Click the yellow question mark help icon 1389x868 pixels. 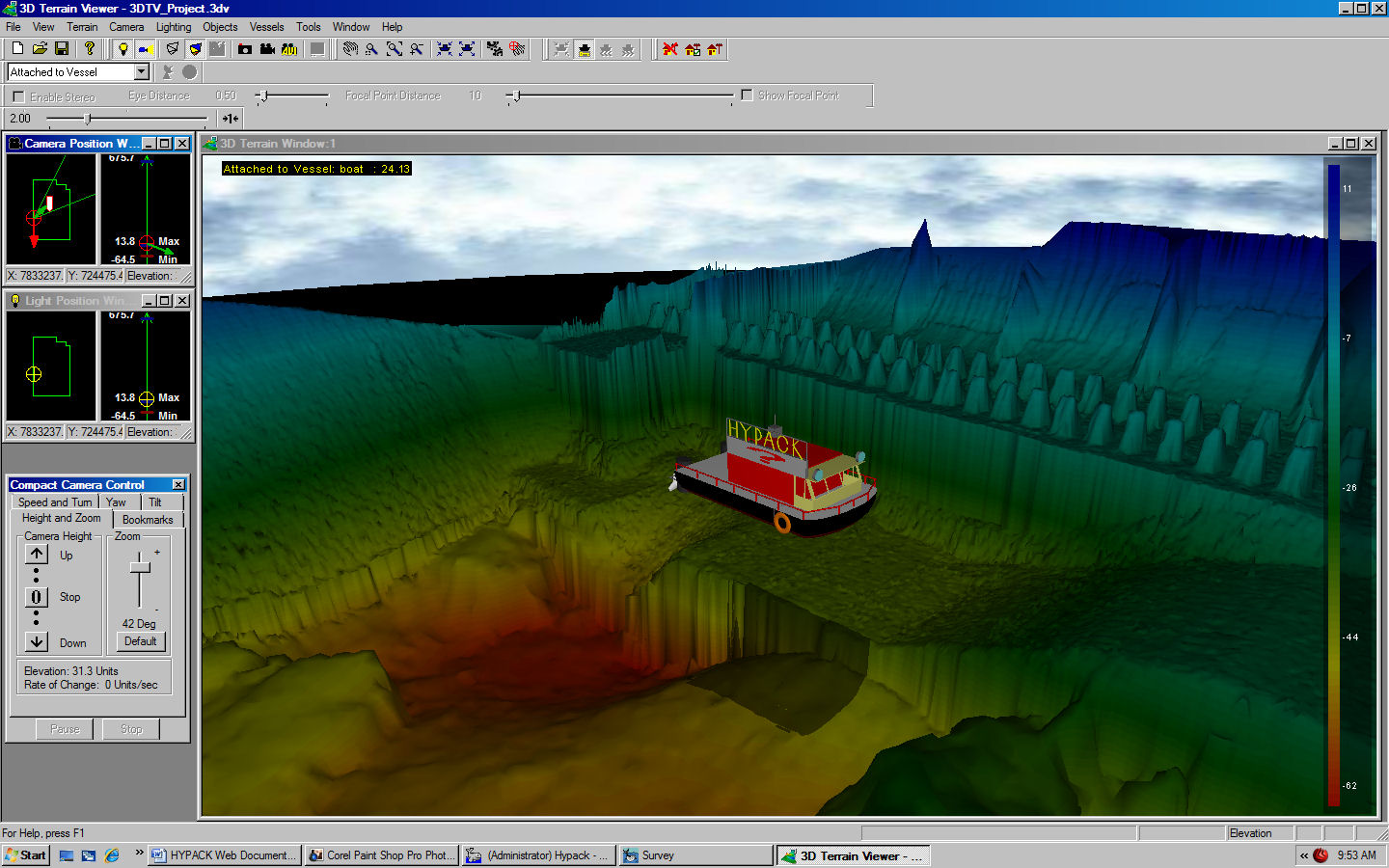[90, 48]
